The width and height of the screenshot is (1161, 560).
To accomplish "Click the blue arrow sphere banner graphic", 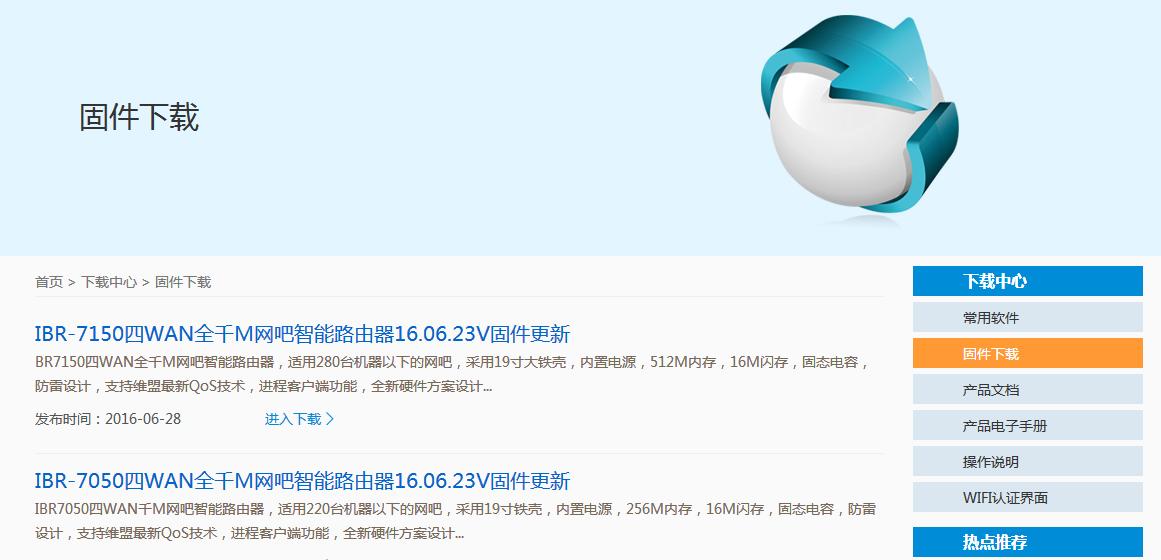I will (x=860, y=115).
